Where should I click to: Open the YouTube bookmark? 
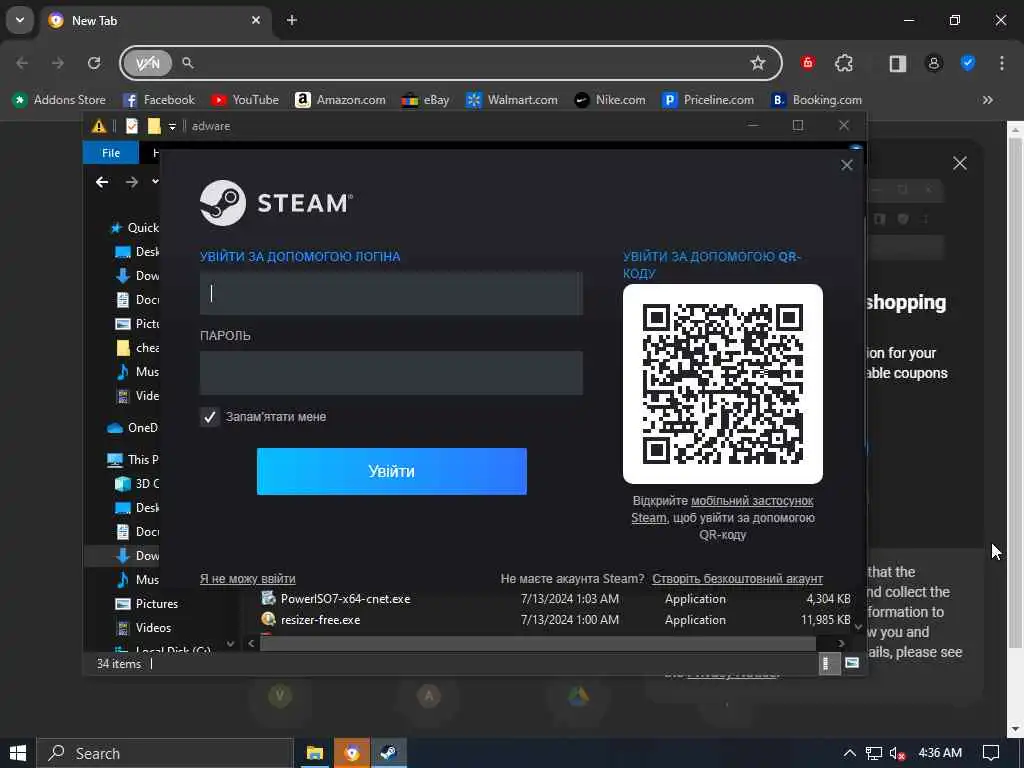click(x=245, y=100)
